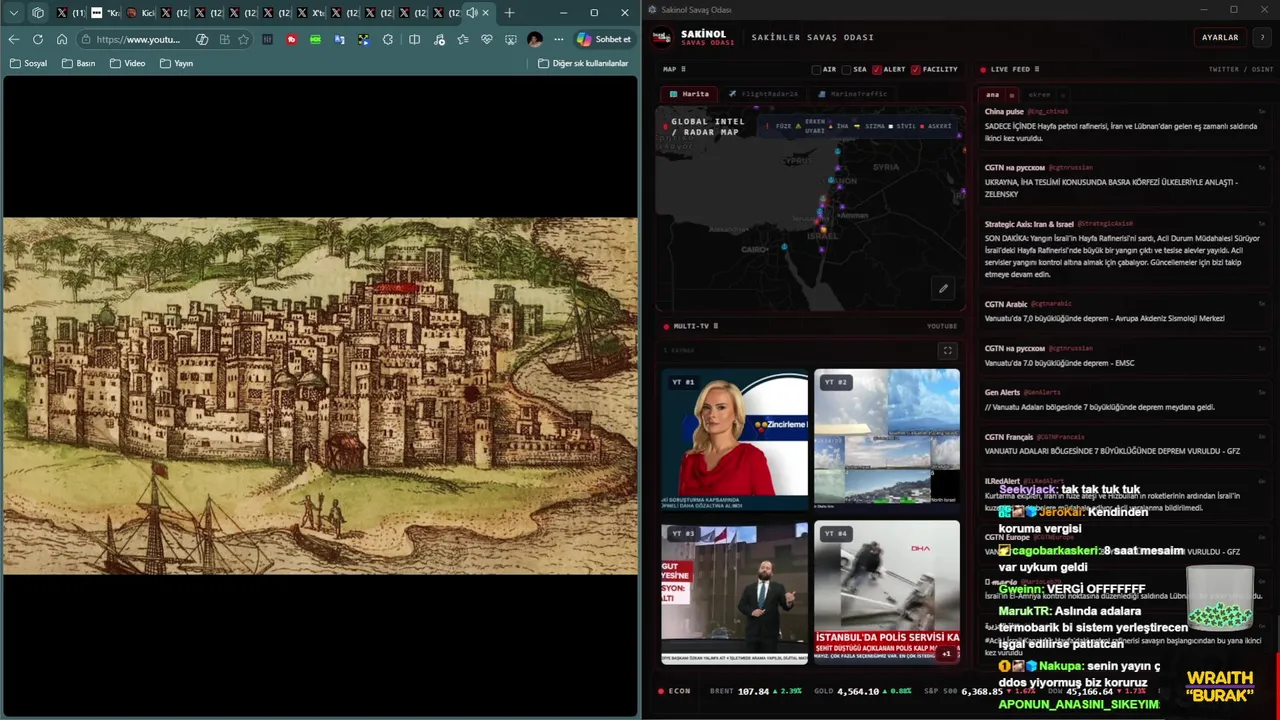Switch to the first X (11) browser tab

[x=70, y=13]
